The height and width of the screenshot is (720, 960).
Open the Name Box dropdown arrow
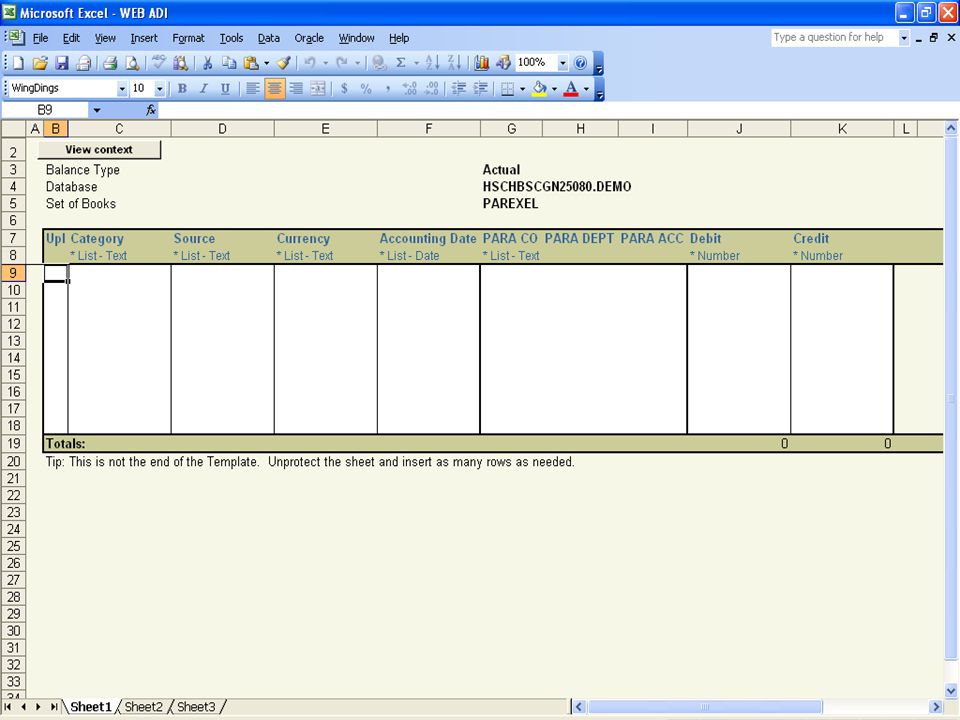97,110
